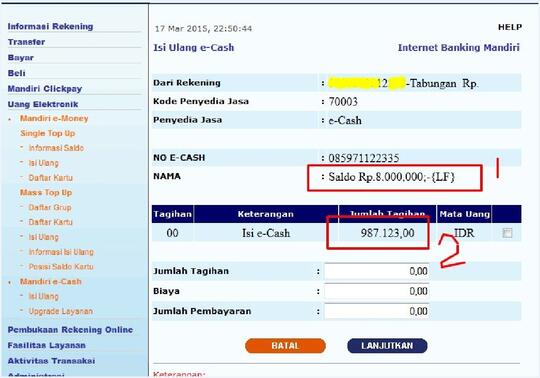Open the Informasi Rekening menu
The image size is (540, 378).
click(50, 27)
